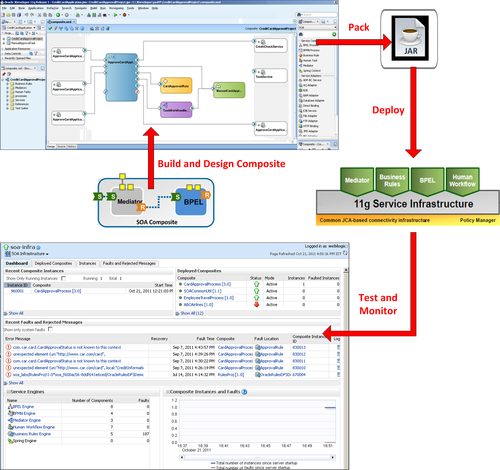Viewport: 500px width, 470px height.
Task: Open the log icon for fault instance 830013
Action: [338, 347]
